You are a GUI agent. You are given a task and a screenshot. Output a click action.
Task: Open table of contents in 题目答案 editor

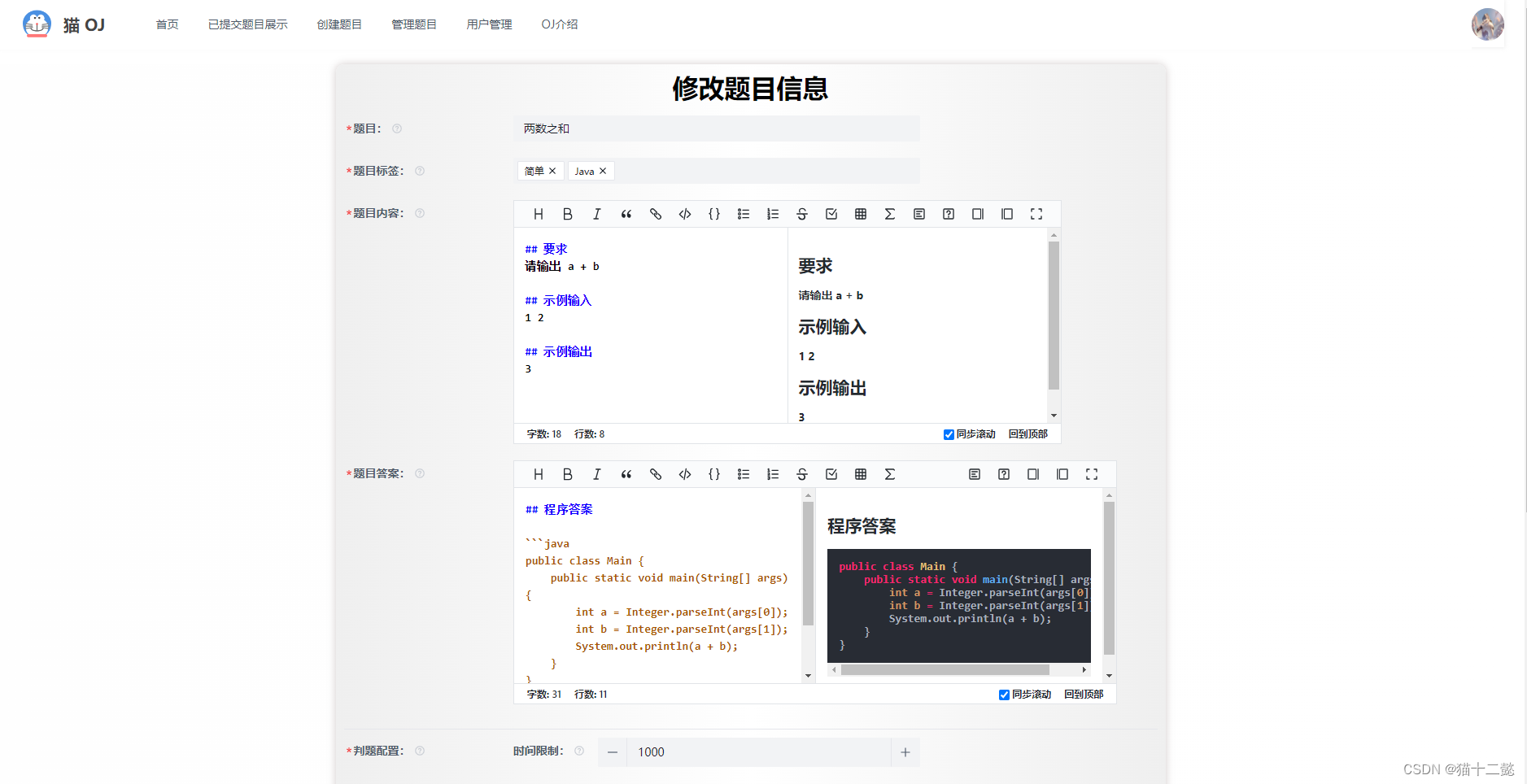pyautogui.click(x=975, y=474)
